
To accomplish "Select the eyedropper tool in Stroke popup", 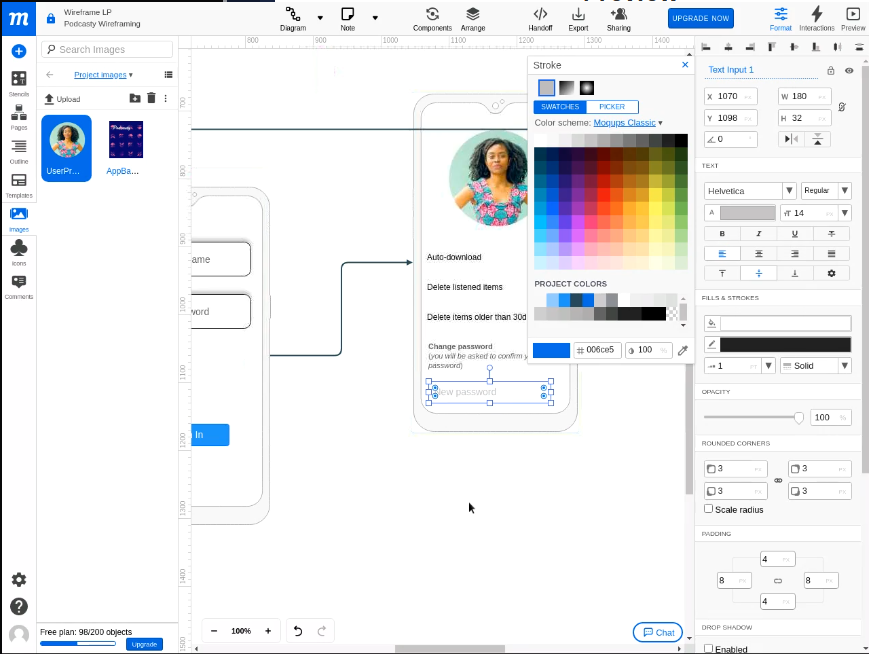I will pyautogui.click(x=683, y=350).
